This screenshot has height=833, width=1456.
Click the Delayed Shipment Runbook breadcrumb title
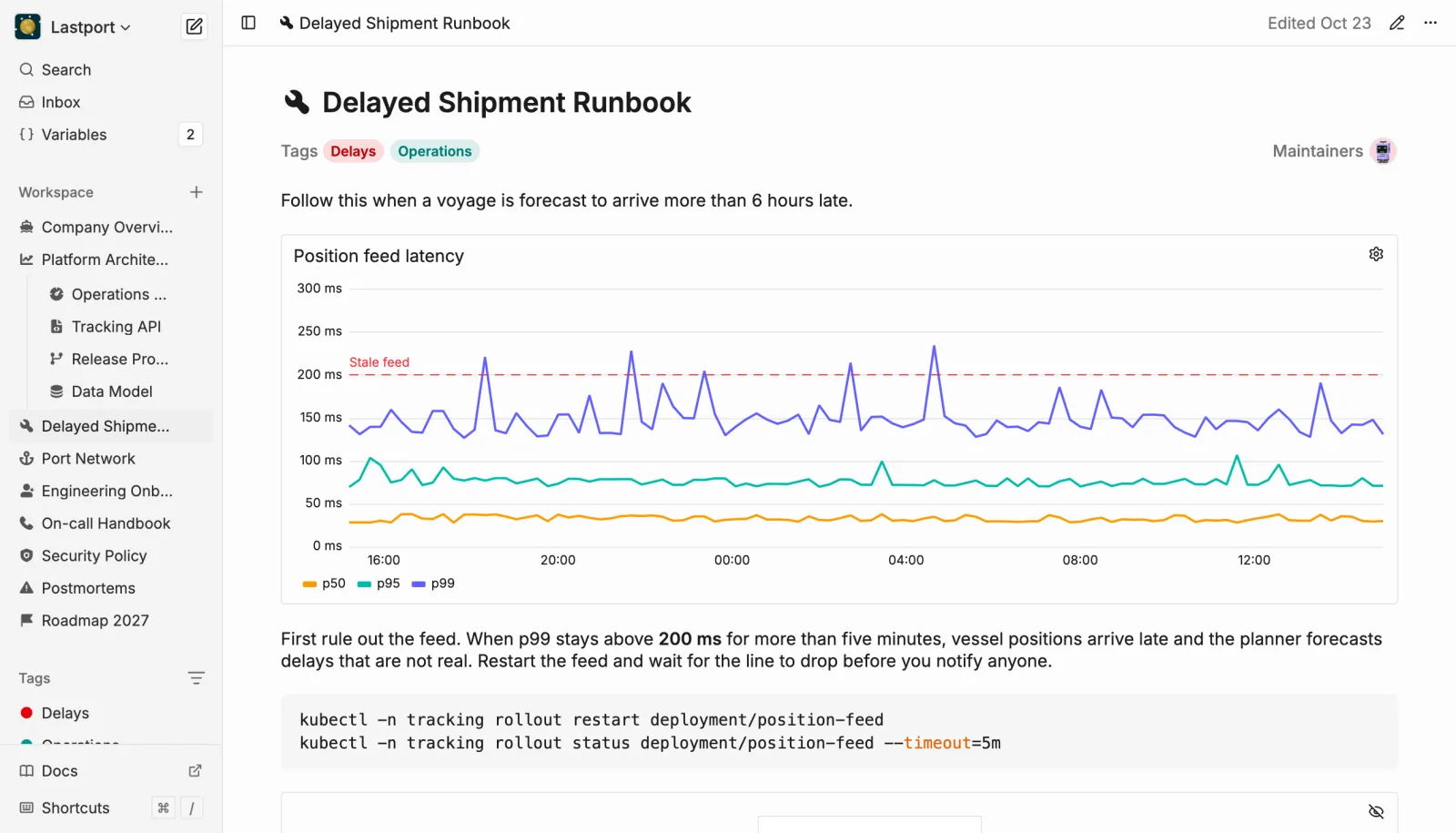coord(404,23)
